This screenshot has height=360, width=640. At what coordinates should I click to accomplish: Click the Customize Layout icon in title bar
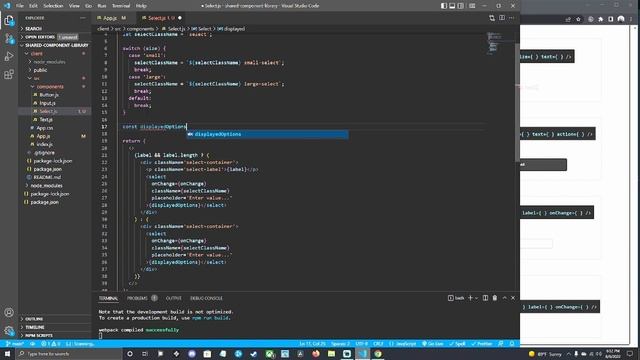[x=472, y=6]
